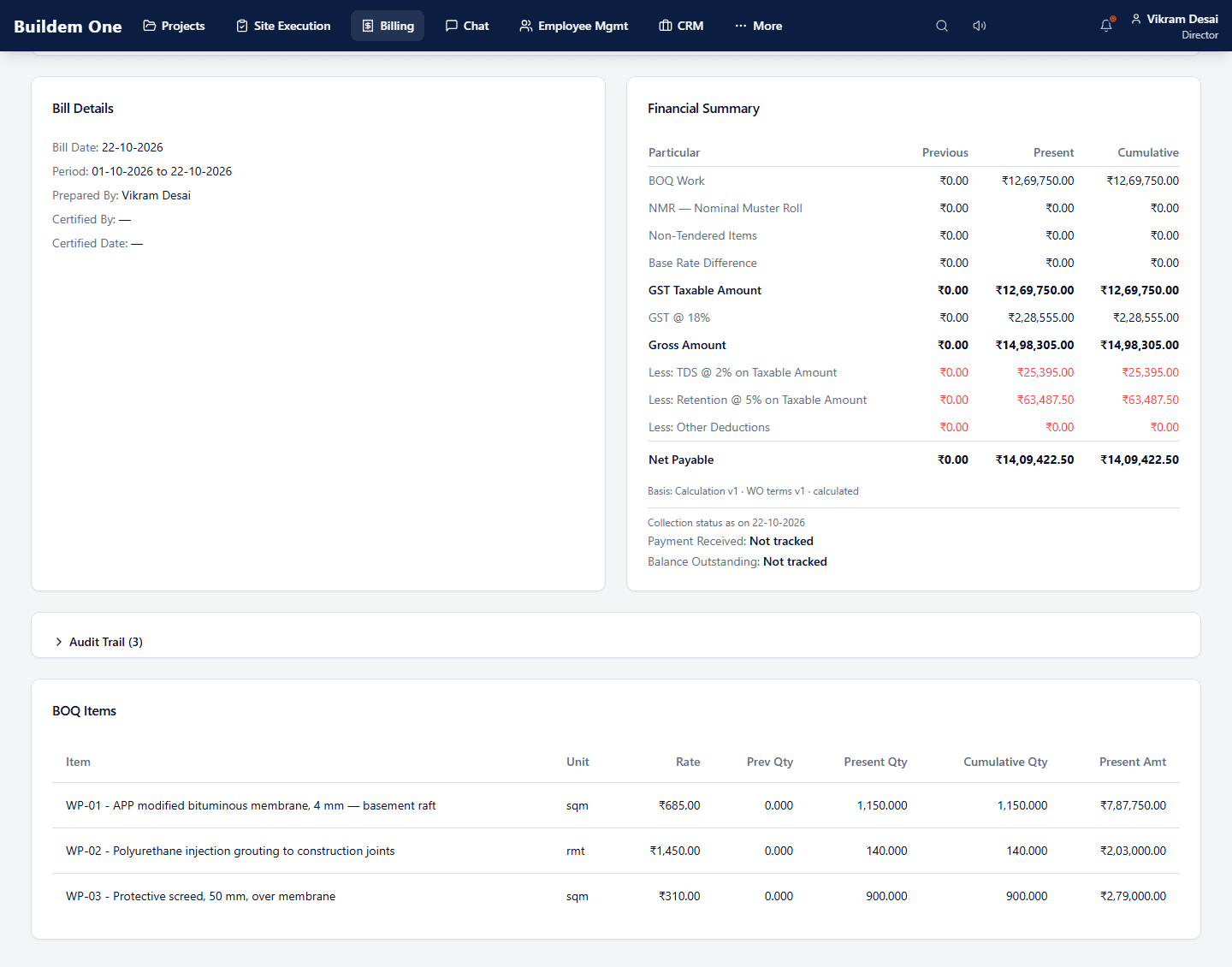Click the Present Amt column header

pyautogui.click(x=1133, y=762)
